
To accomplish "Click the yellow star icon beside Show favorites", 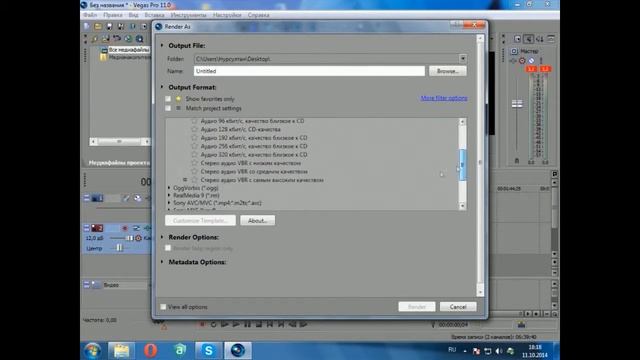I will (x=178, y=99).
